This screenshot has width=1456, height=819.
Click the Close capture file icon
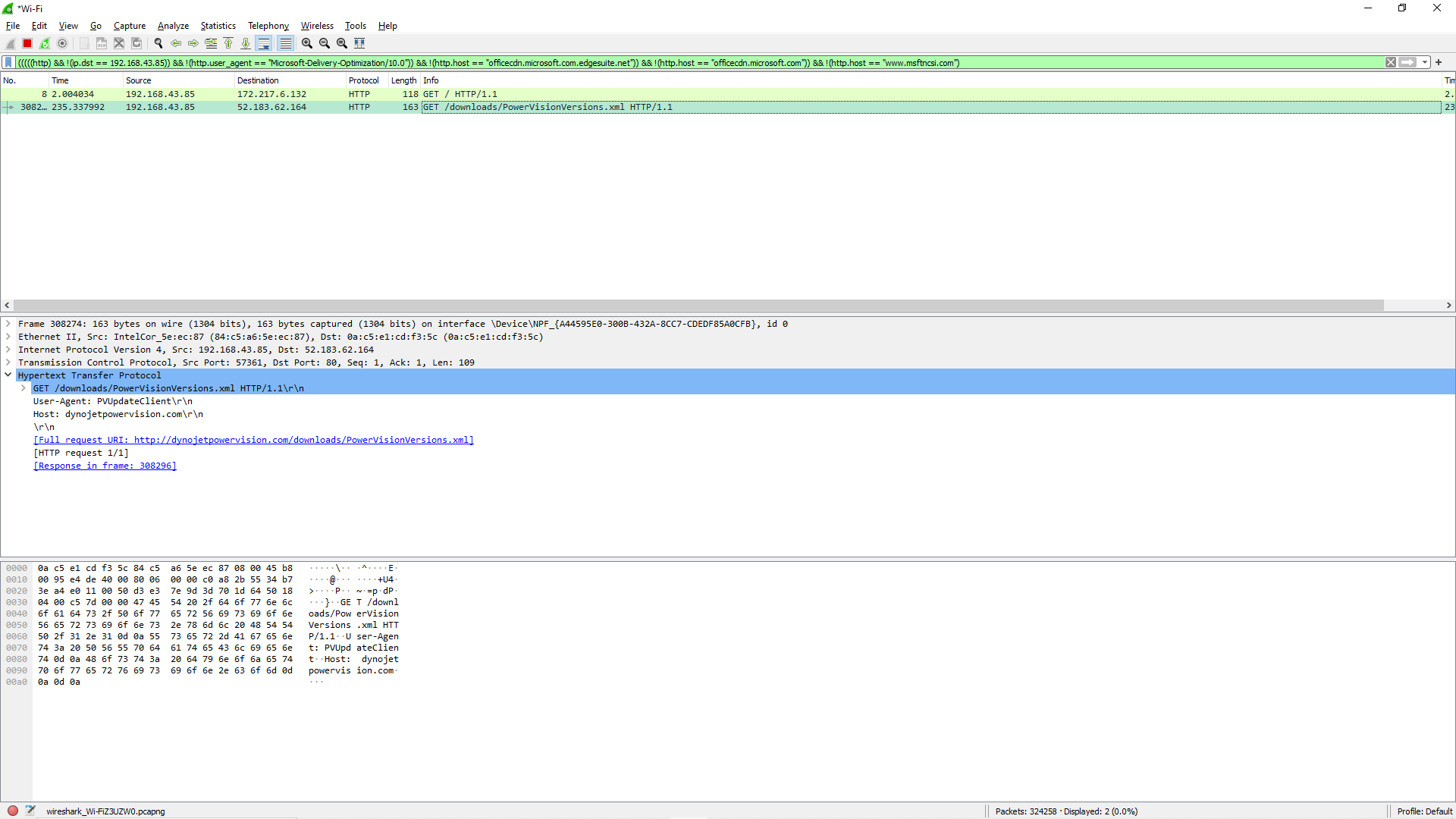click(119, 43)
